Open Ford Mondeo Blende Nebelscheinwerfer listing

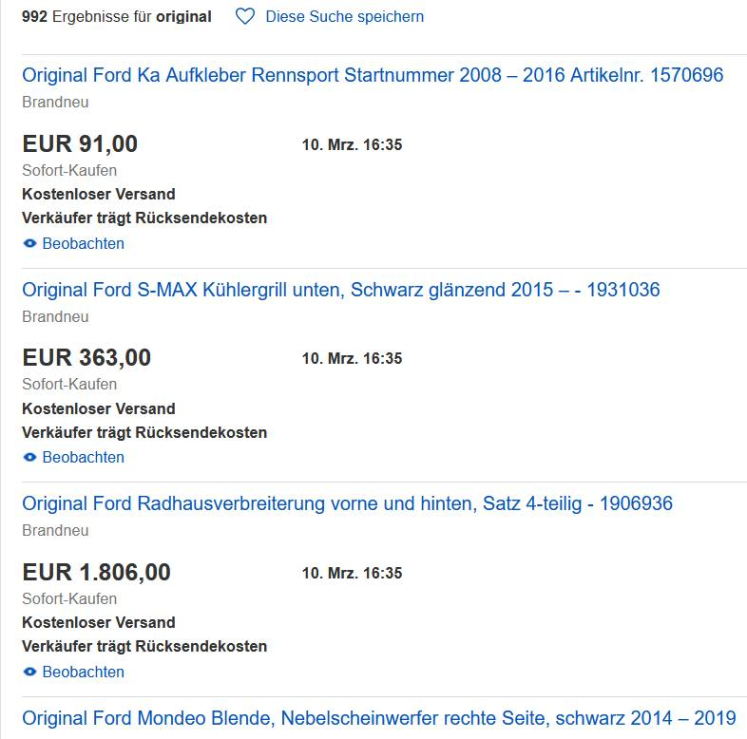pyautogui.click(x=379, y=718)
